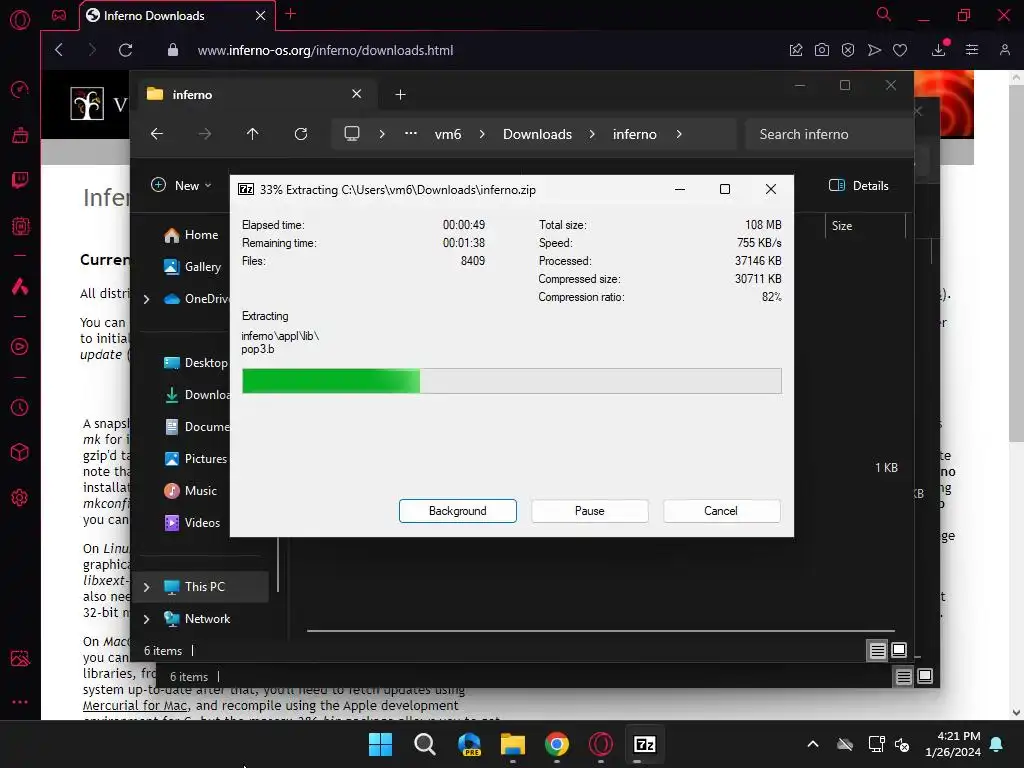Refresh the File Explorer view
The height and width of the screenshot is (768, 1024).
(x=300, y=134)
